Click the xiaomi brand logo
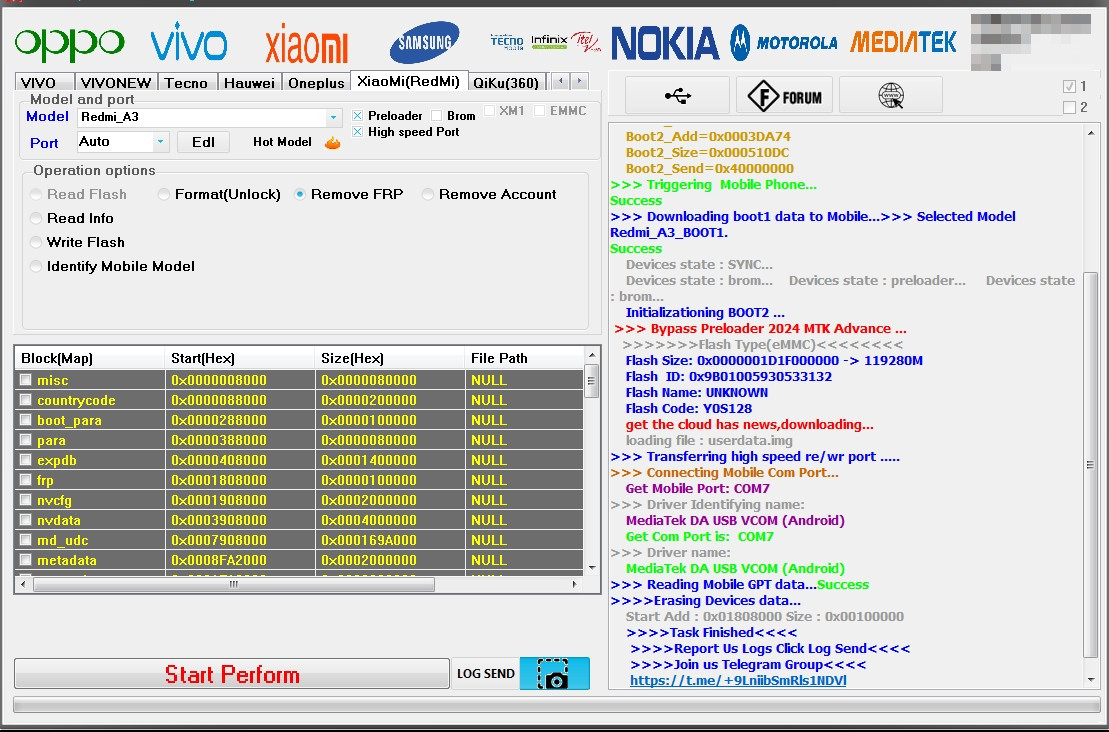This screenshot has width=1109, height=732. [x=306, y=45]
